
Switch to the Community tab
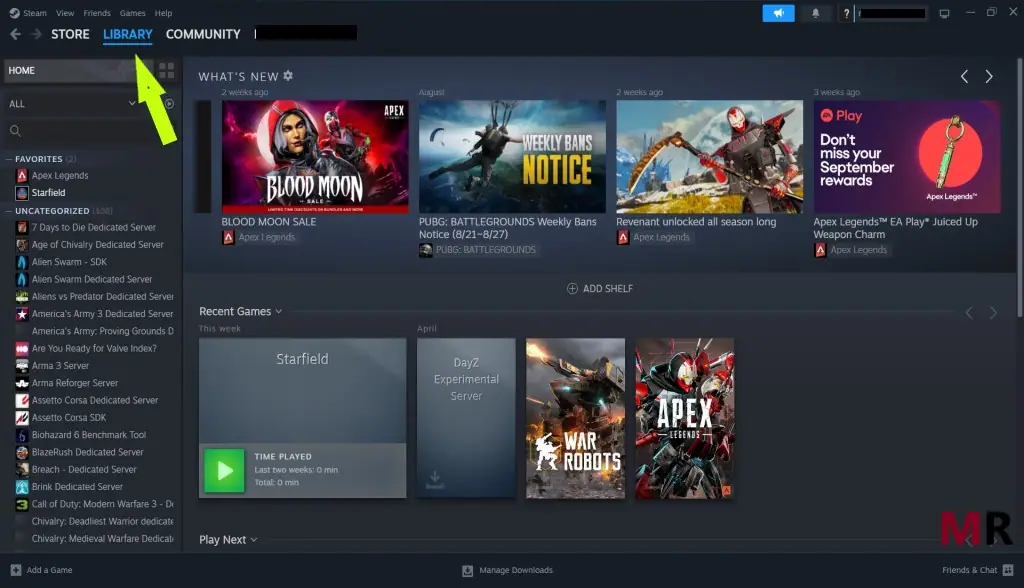point(203,34)
